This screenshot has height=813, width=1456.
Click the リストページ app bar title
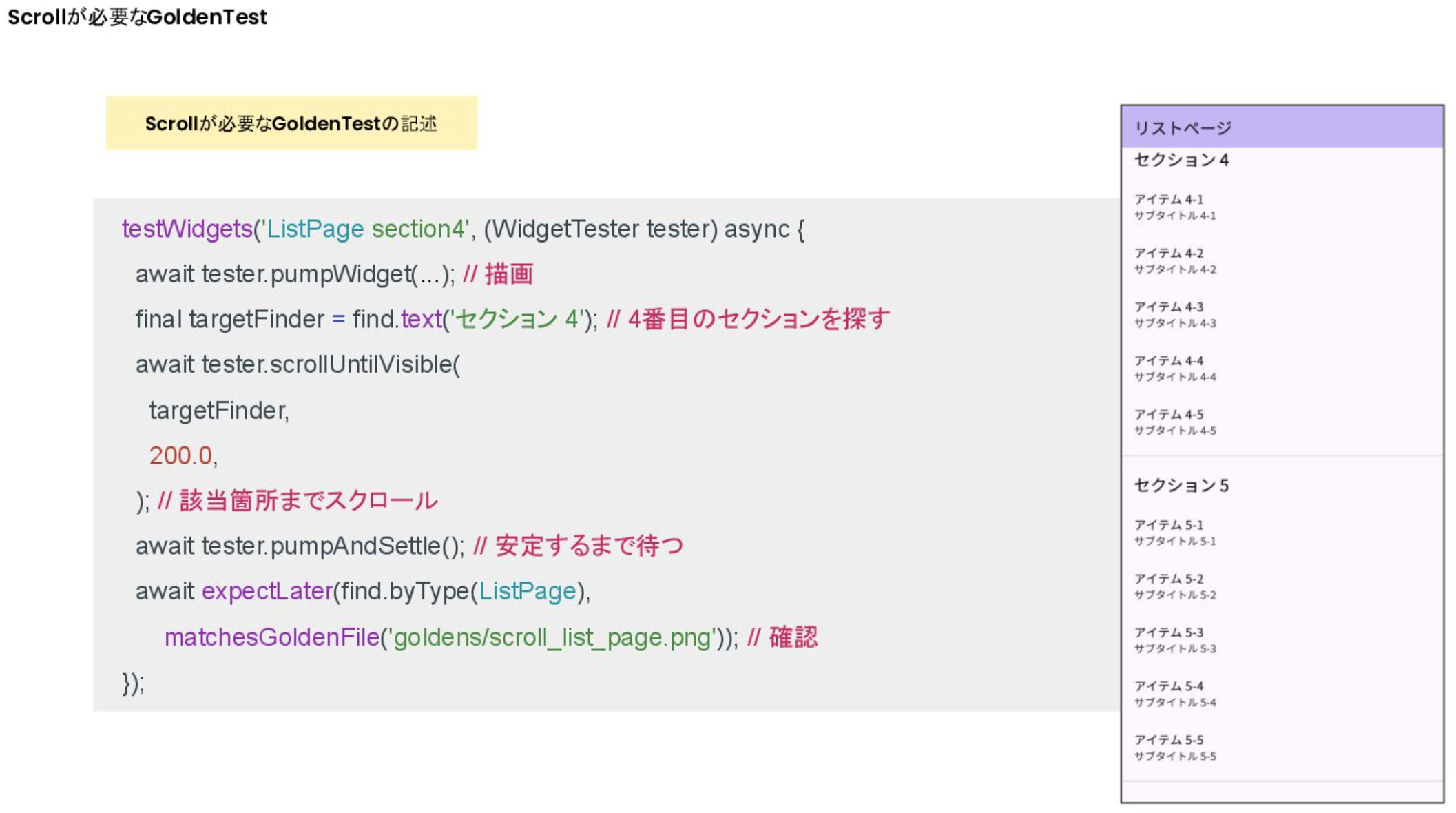coord(1183,128)
